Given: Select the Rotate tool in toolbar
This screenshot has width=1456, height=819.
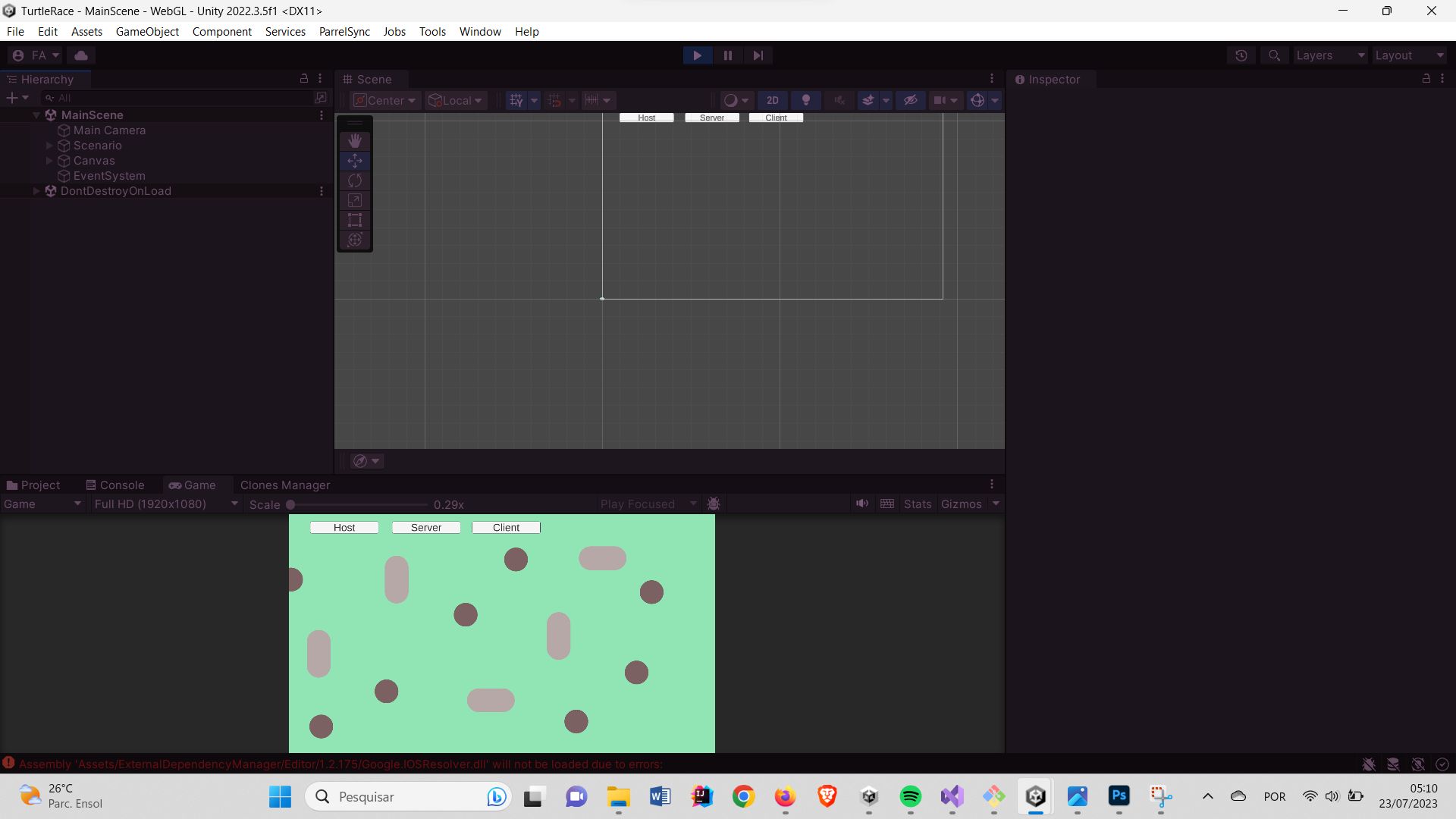Looking at the screenshot, I should [355, 180].
